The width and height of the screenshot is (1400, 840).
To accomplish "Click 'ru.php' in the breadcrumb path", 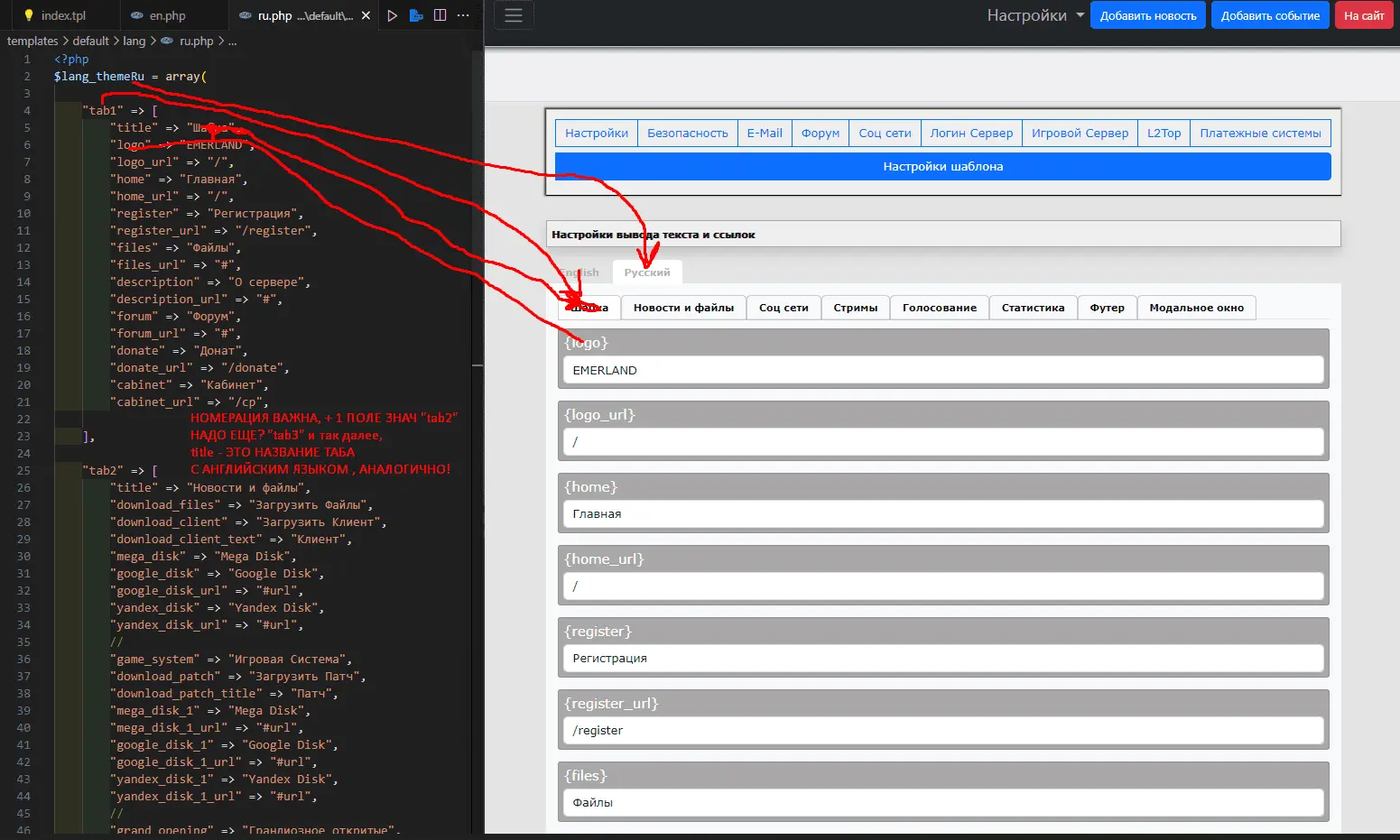I will pos(196,42).
